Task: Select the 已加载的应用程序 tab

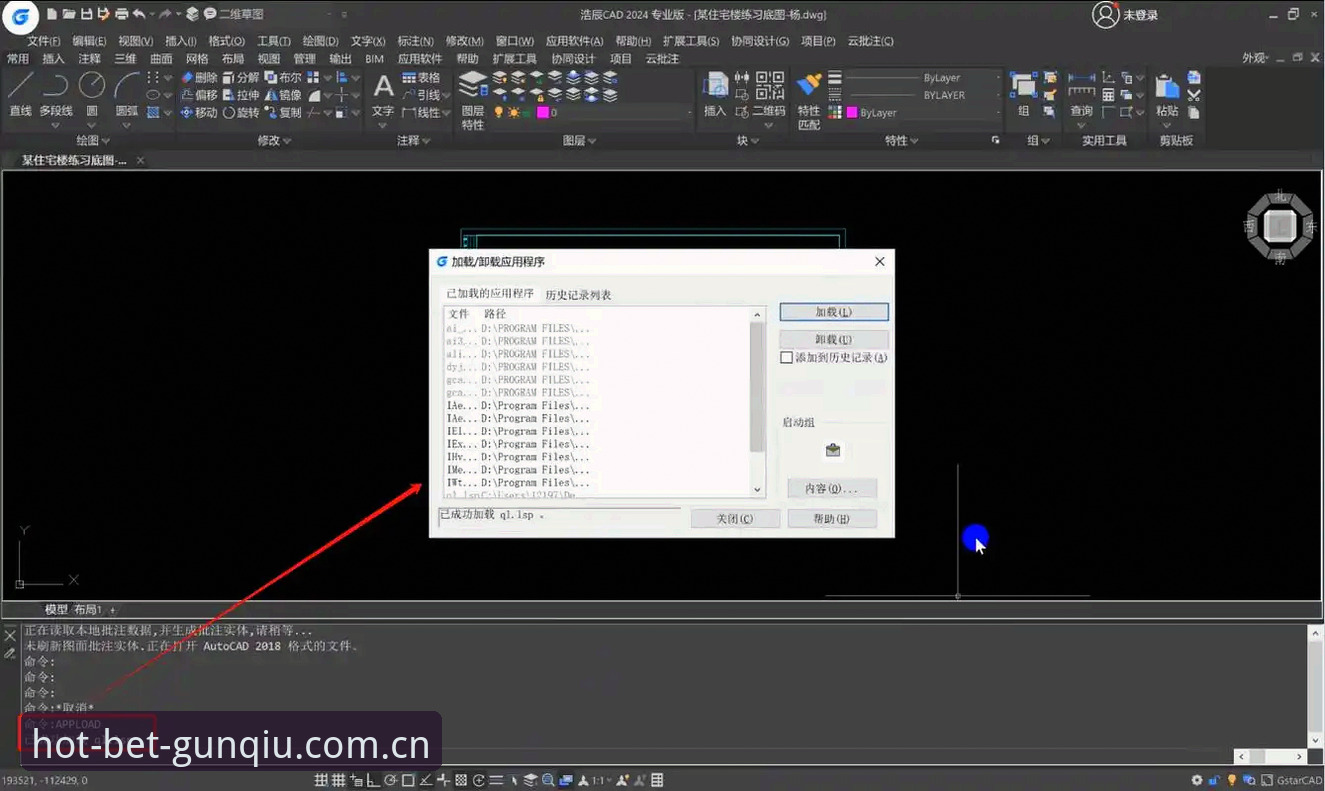Action: [490, 293]
